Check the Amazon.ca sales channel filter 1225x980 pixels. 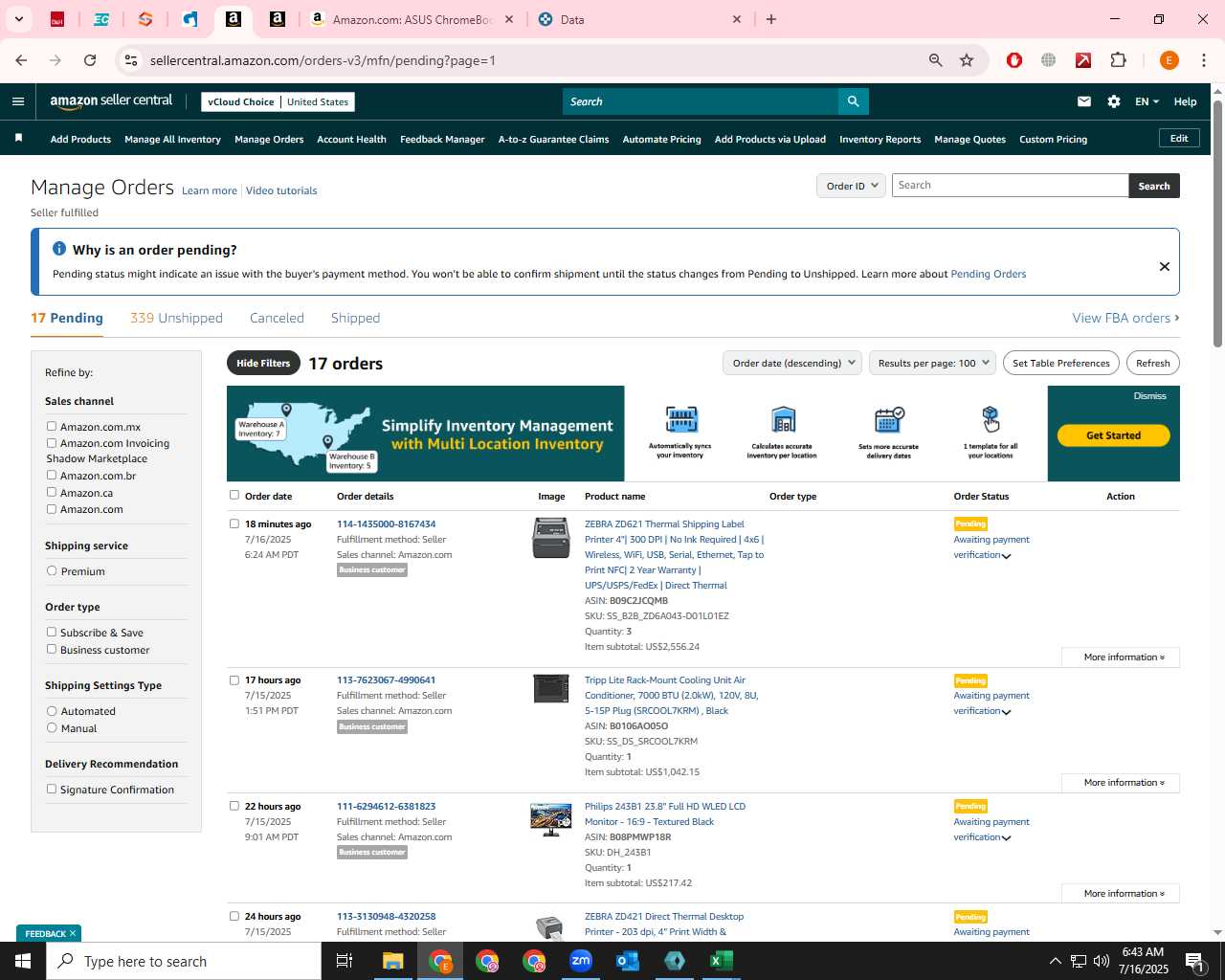(x=52, y=492)
